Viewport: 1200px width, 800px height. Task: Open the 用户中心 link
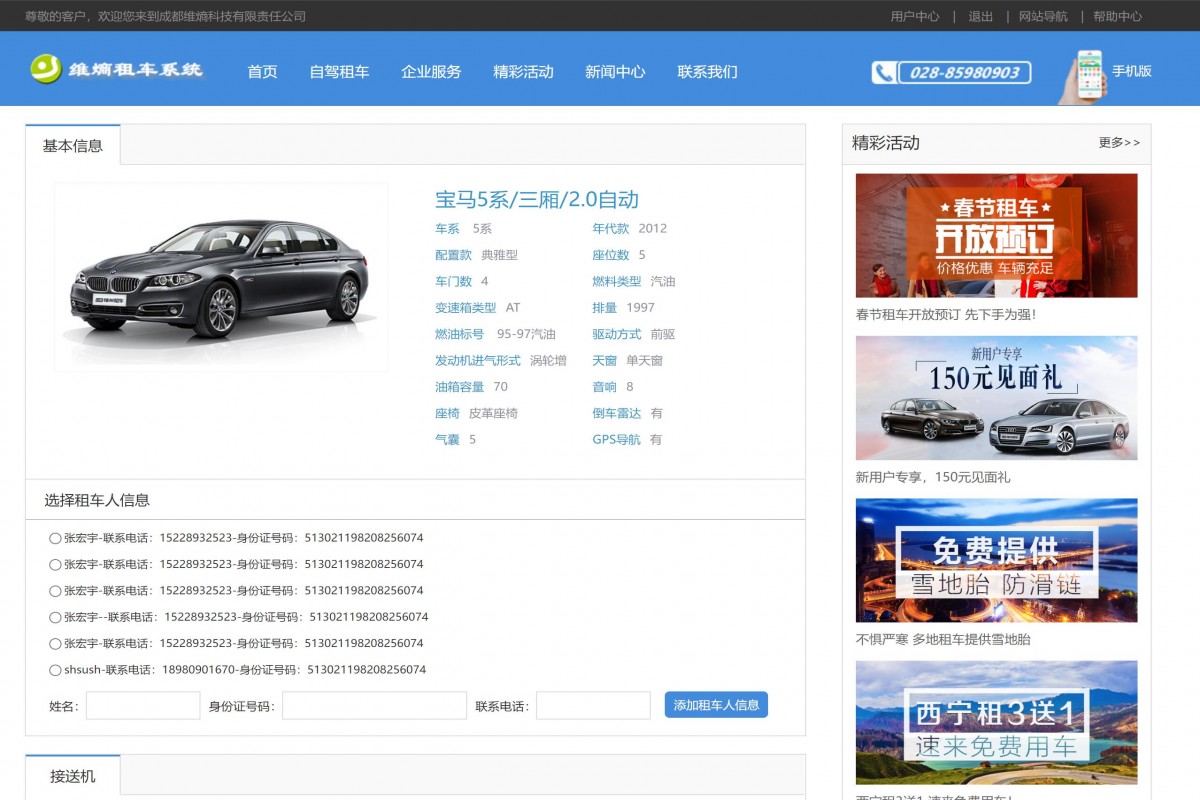click(914, 16)
